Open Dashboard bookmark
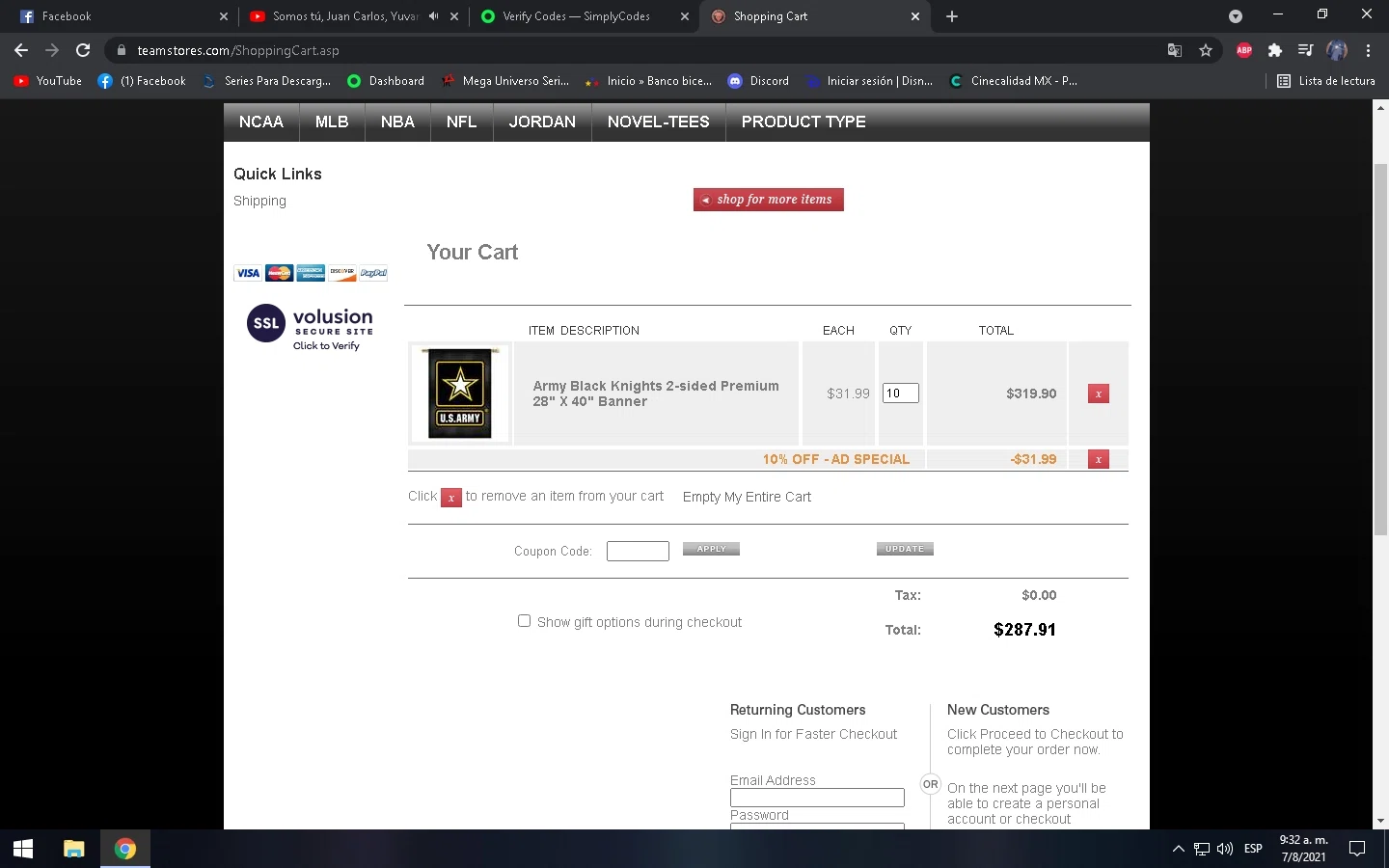 (x=386, y=81)
